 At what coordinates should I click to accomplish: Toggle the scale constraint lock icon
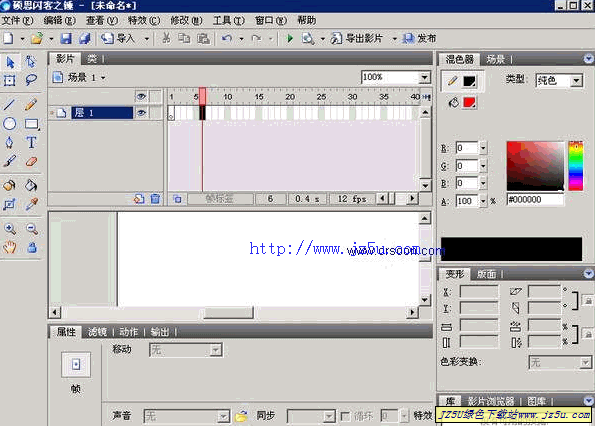(588, 335)
